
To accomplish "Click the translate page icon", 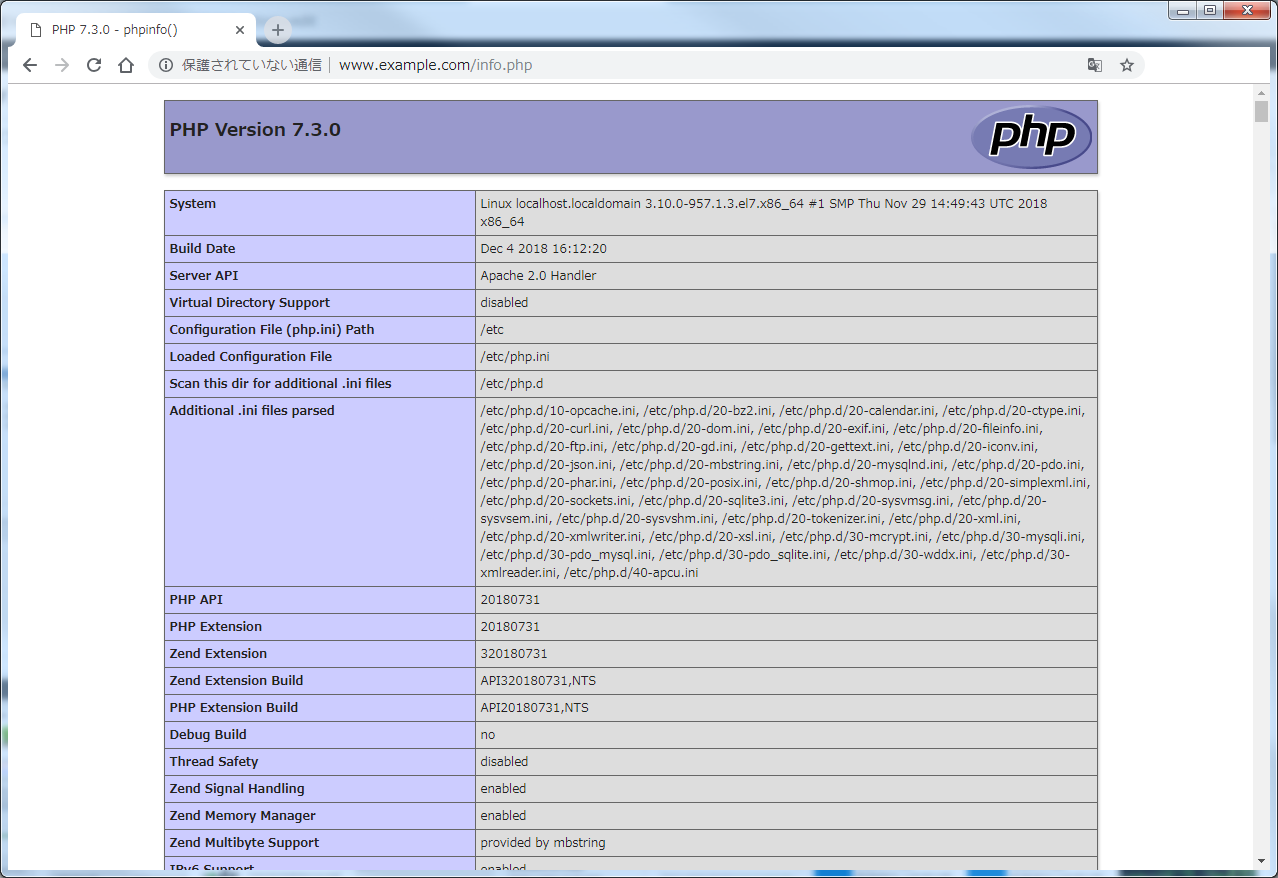I will click(1095, 65).
